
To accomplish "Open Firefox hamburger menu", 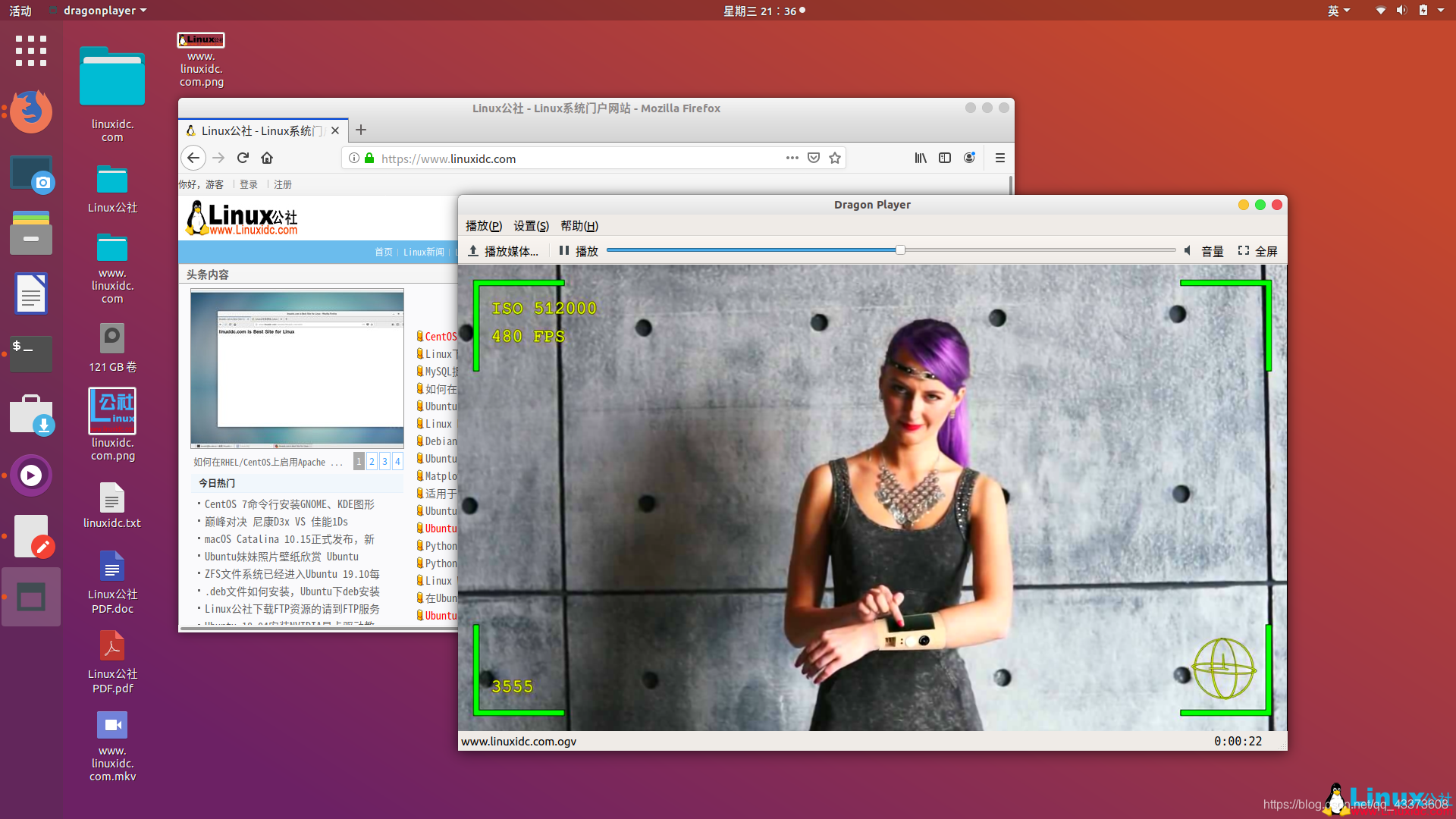I will (1000, 158).
